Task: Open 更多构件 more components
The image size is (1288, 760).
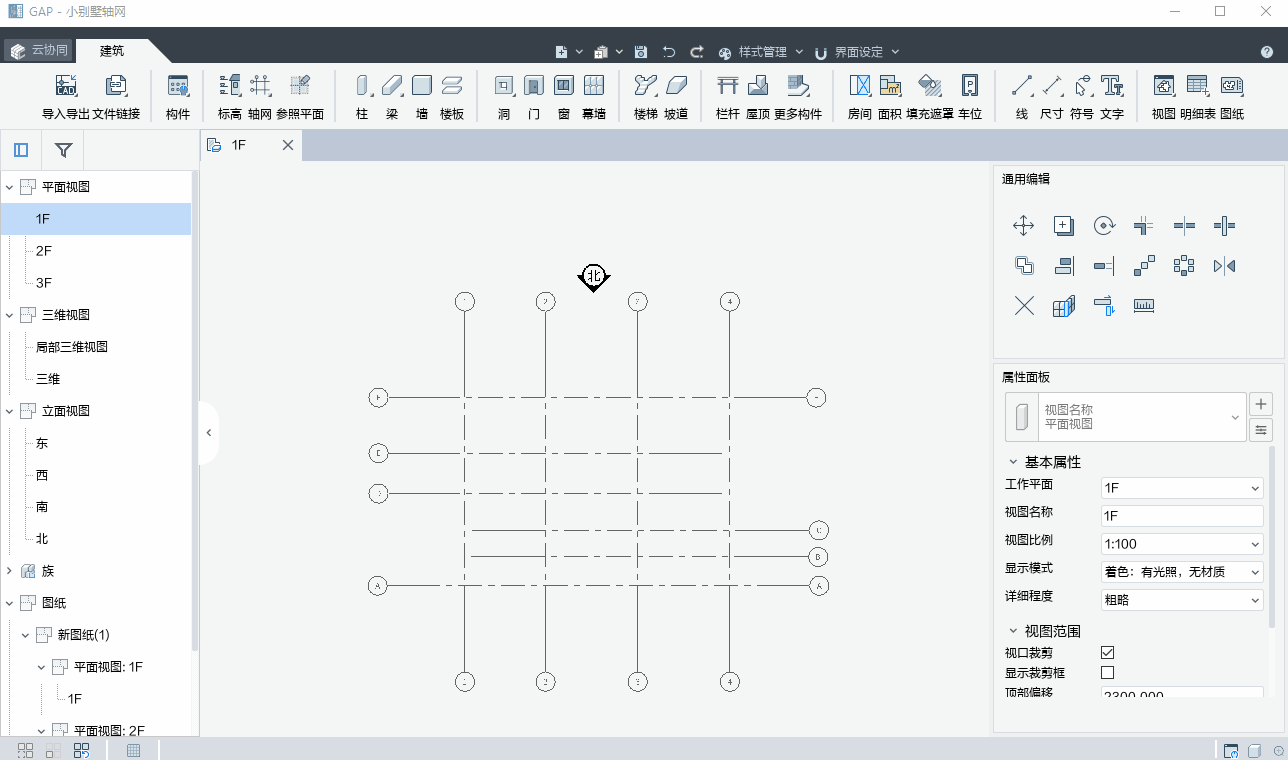Action: click(x=798, y=97)
